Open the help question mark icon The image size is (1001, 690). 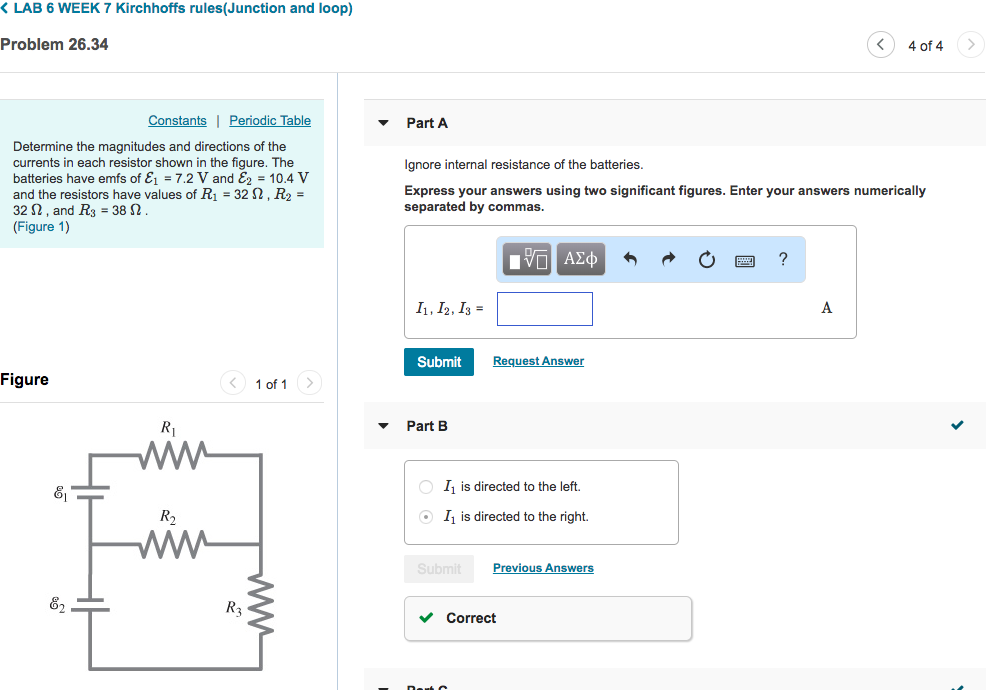point(783,259)
